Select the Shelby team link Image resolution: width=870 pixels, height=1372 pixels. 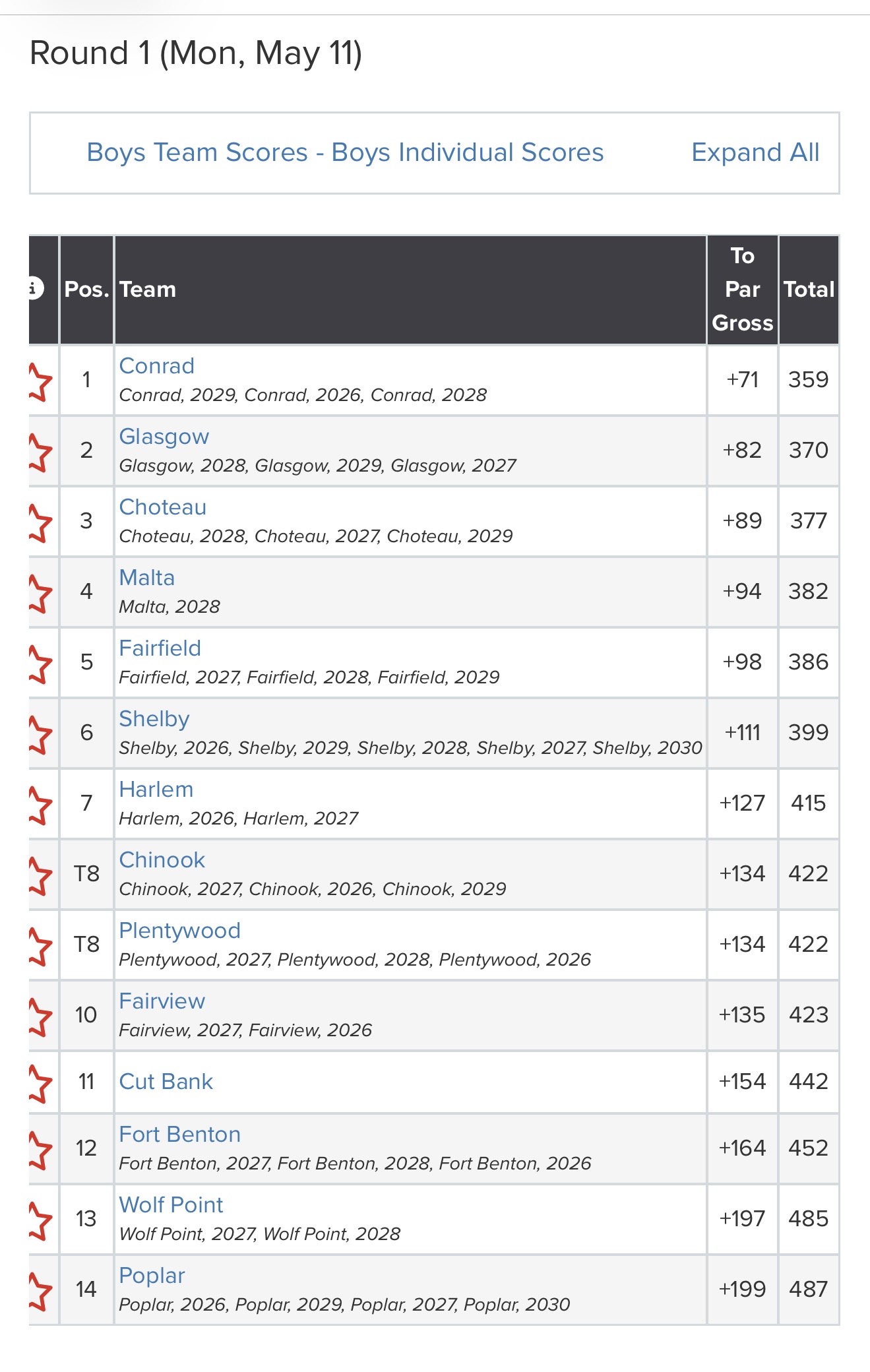click(x=154, y=719)
